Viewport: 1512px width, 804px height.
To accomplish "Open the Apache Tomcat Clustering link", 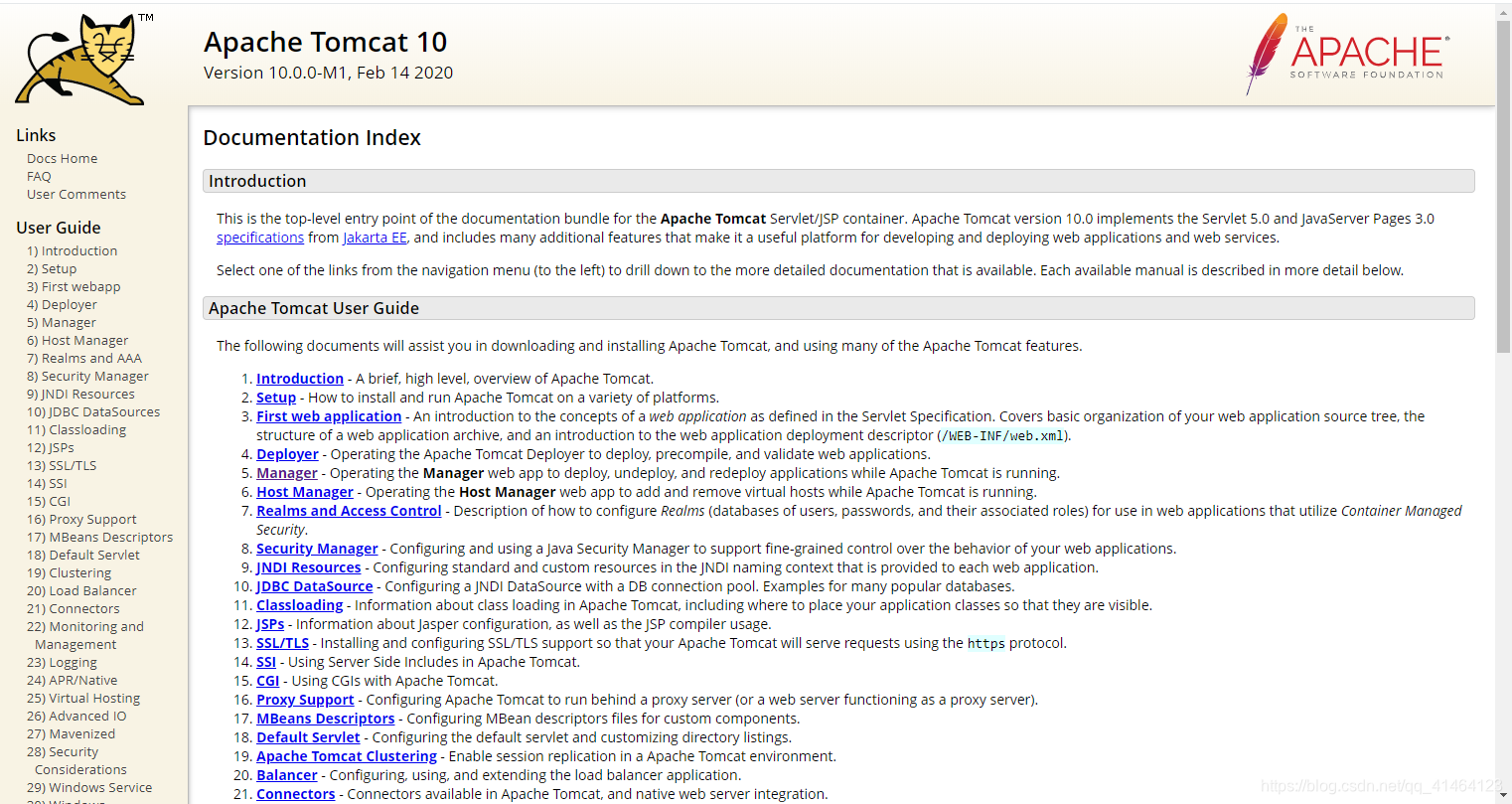I will point(347,756).
